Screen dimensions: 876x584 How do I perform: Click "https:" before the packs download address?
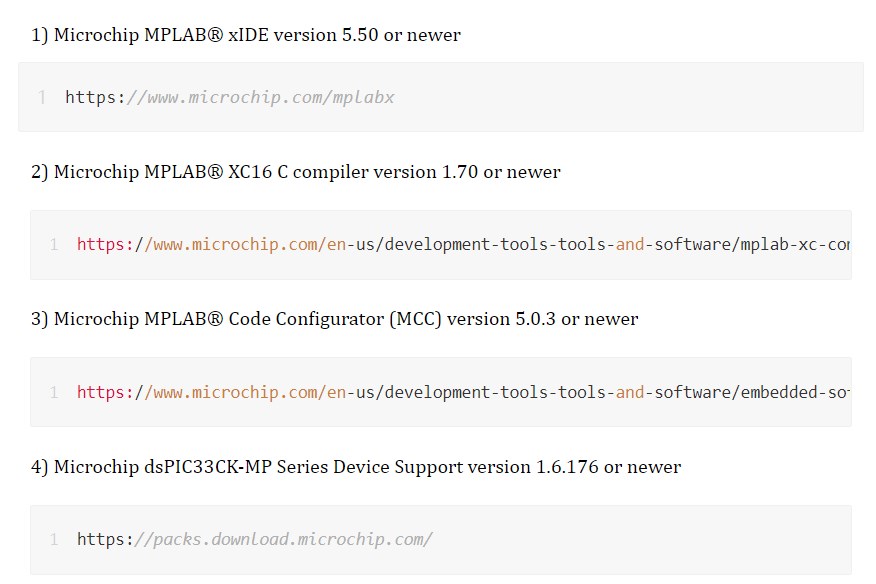pyautogui.click(x=108, y=539)
